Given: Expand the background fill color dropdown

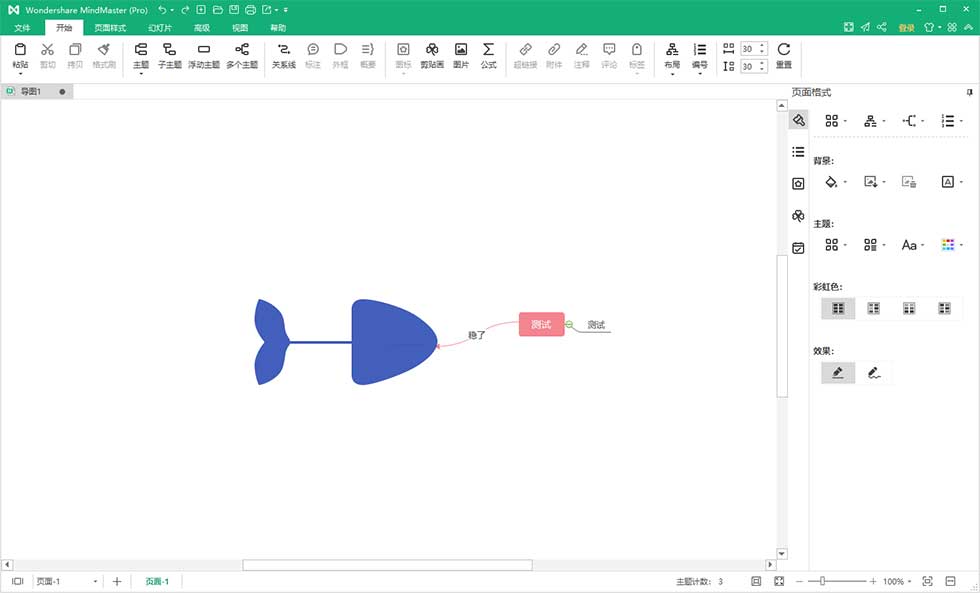Looking at the screenshot, I should click(846, 182).
